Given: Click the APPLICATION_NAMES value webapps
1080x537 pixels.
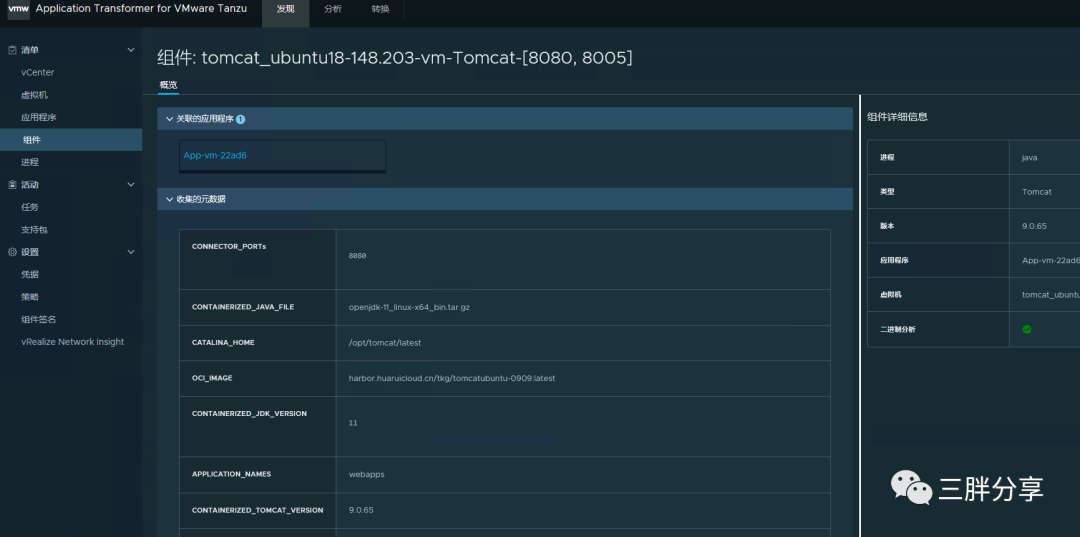Looking at the screenshot, I should [366, 474].
